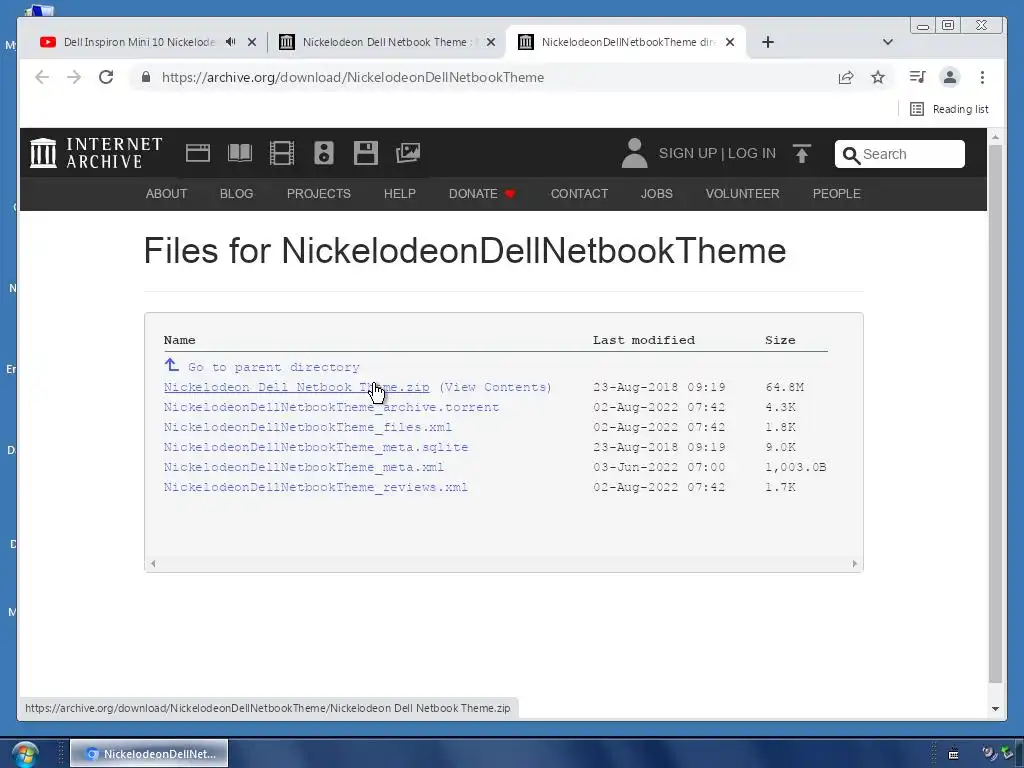Click the page scrollbar down arrow
Screen dimensions: 1024x768
point(995,709)
